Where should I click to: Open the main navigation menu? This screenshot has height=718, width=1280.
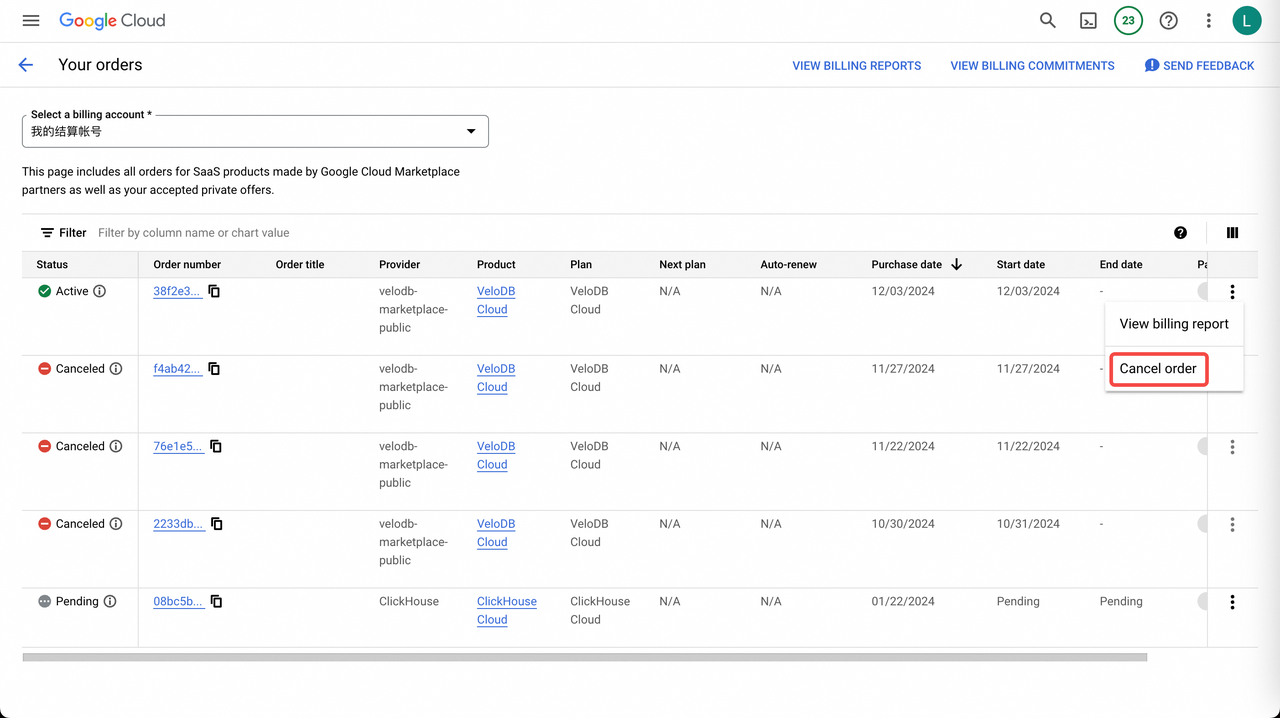tap(30, 20)
